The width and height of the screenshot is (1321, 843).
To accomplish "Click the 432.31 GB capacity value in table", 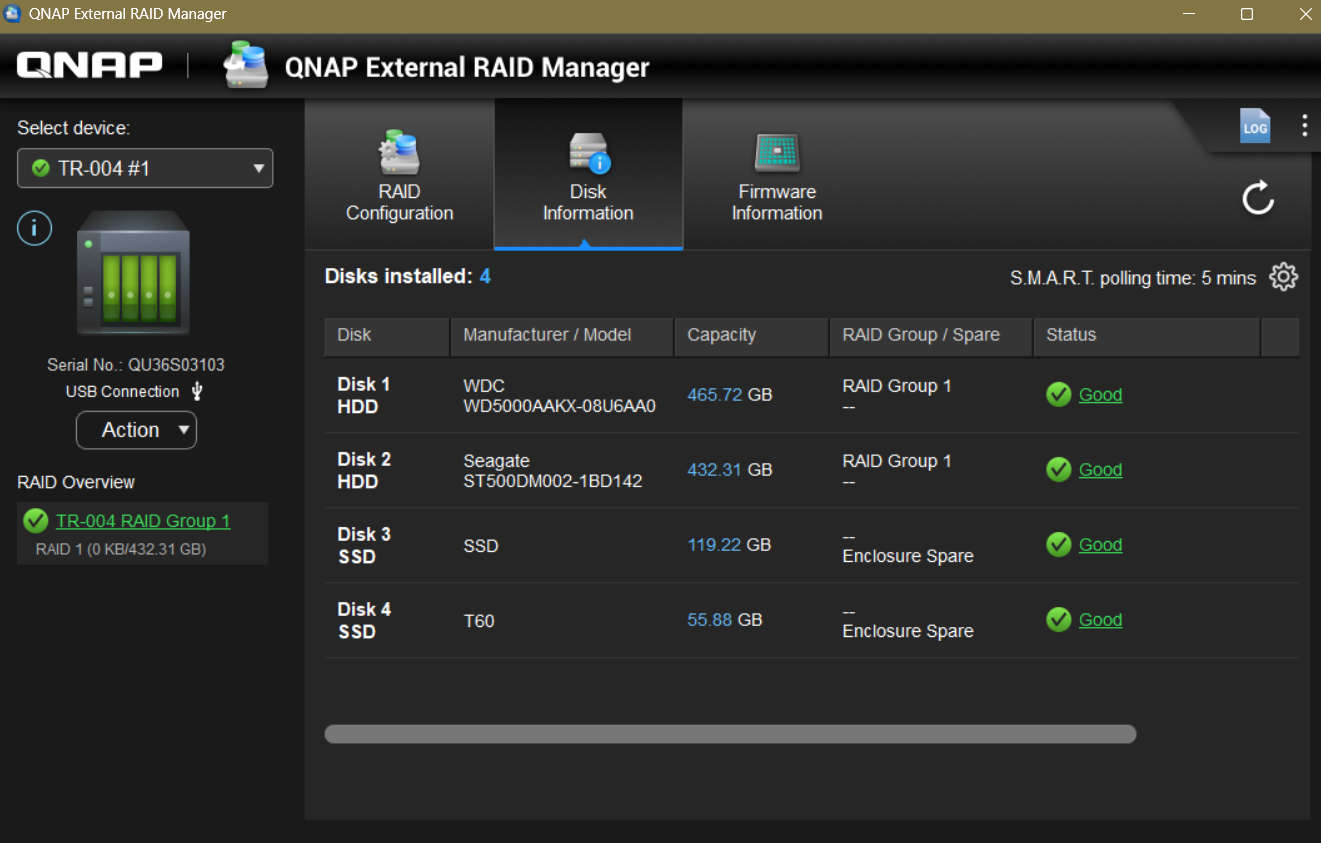I will (x=730, y=470).
